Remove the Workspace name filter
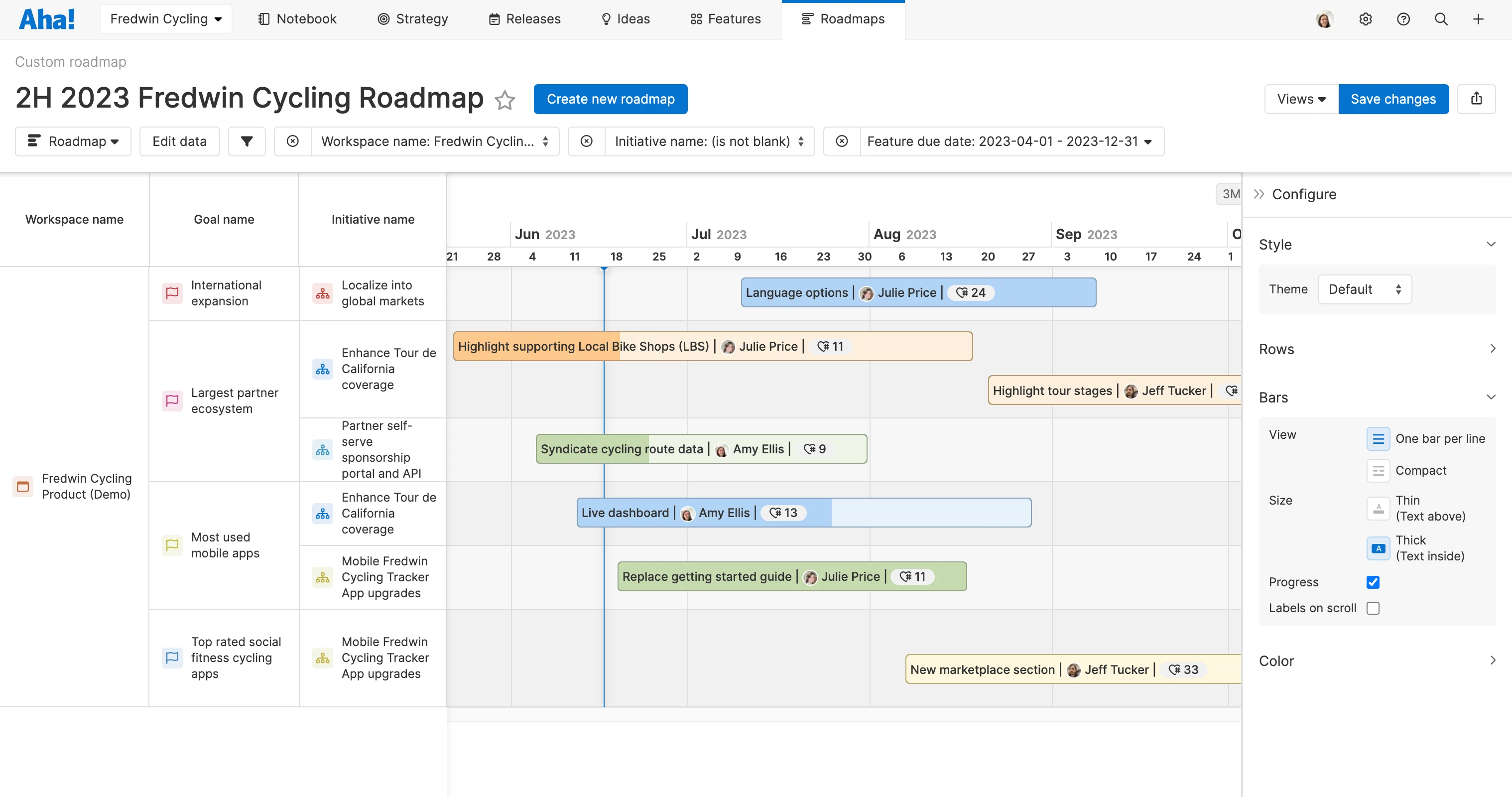 (x=292, y=141)
